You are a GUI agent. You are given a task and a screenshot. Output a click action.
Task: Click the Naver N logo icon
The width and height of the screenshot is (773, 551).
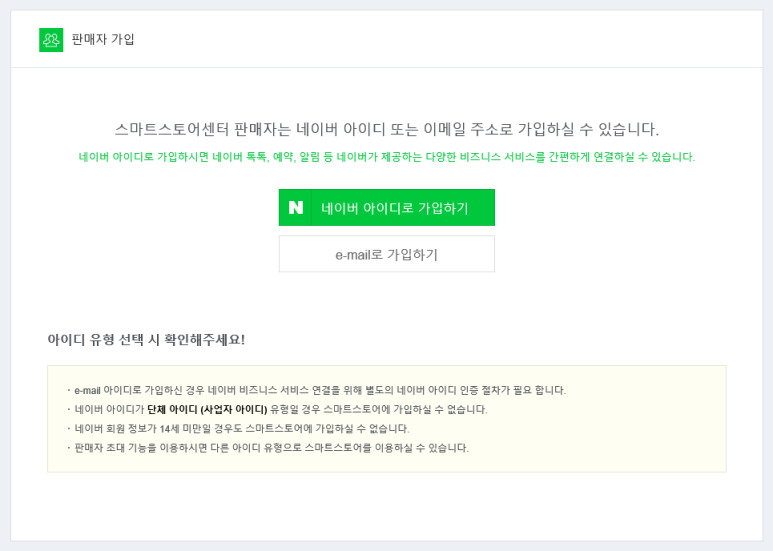(x=296, y=207)
